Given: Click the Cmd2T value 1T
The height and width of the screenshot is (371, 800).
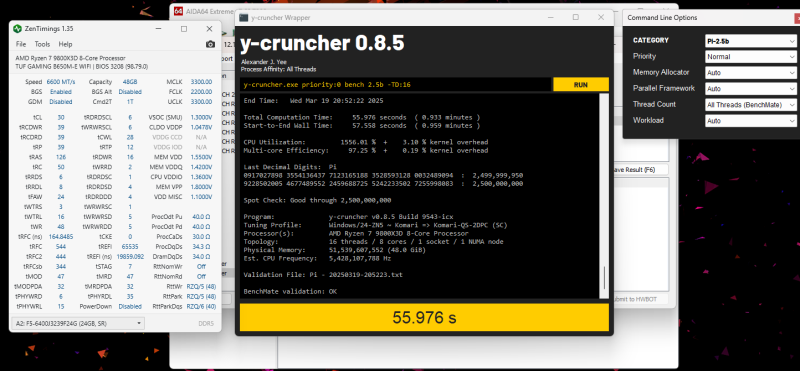Looking at the screenshot, I should click(x=130, y=102).
